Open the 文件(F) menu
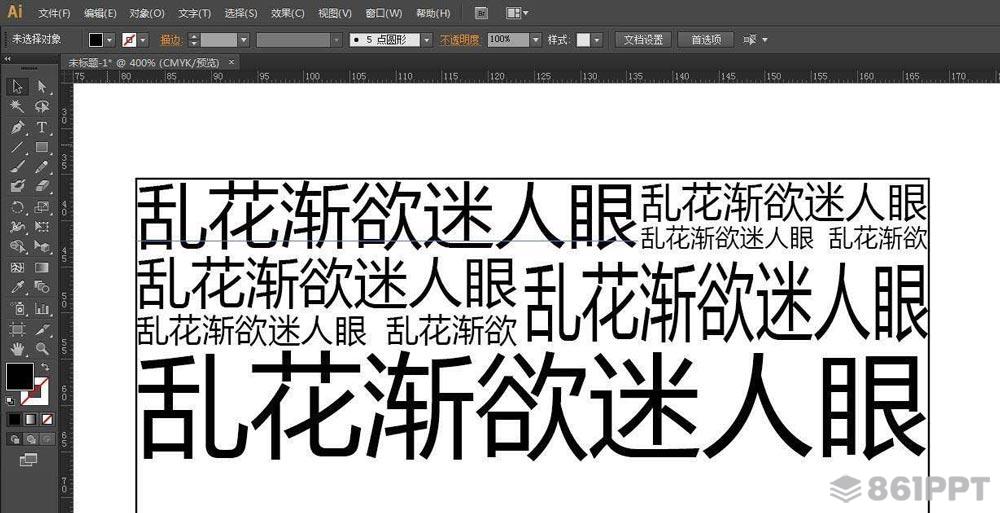The height and width of the screenshot is (513, 1000). click(55, 13)
